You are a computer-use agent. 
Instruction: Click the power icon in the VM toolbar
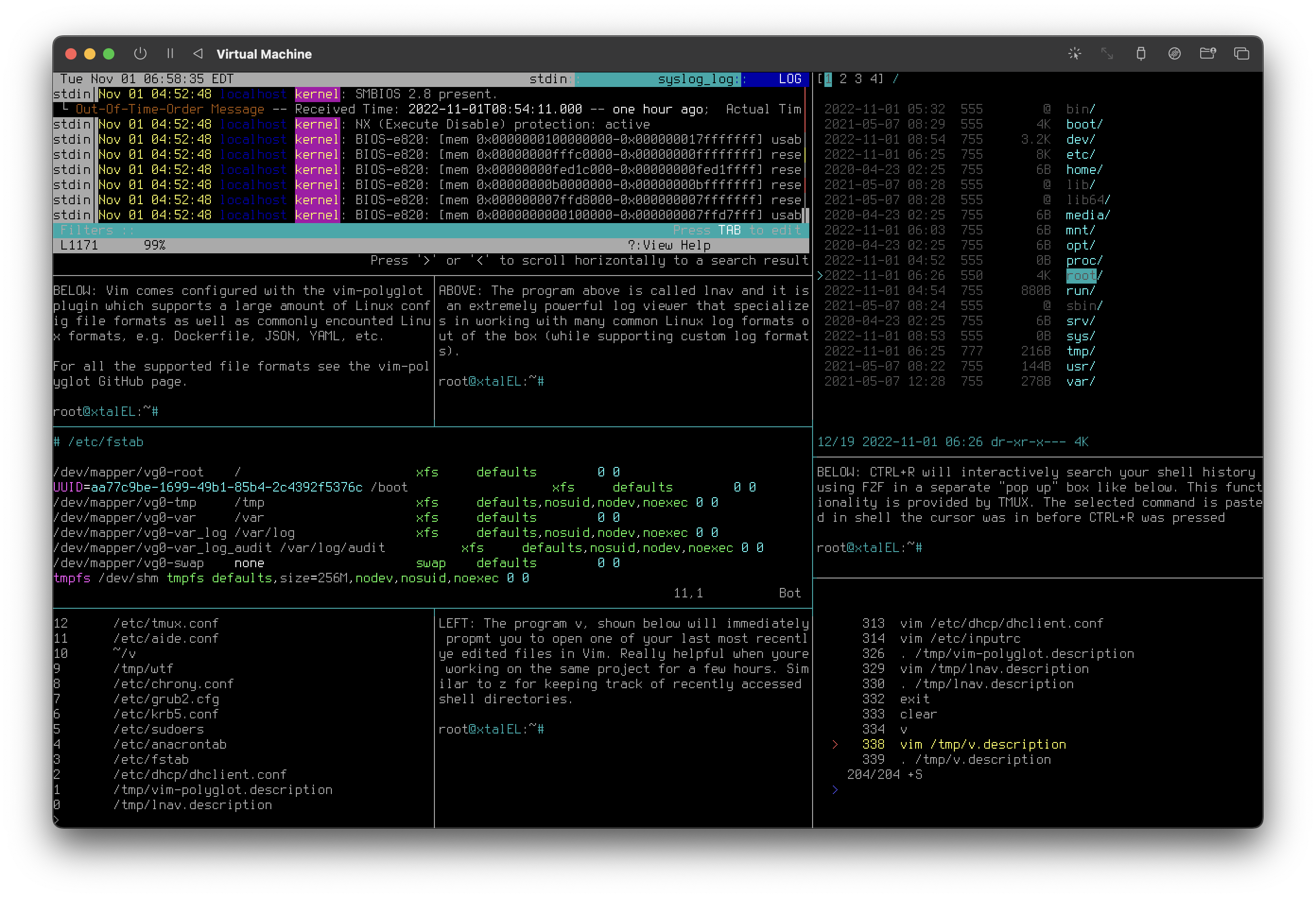140,54
